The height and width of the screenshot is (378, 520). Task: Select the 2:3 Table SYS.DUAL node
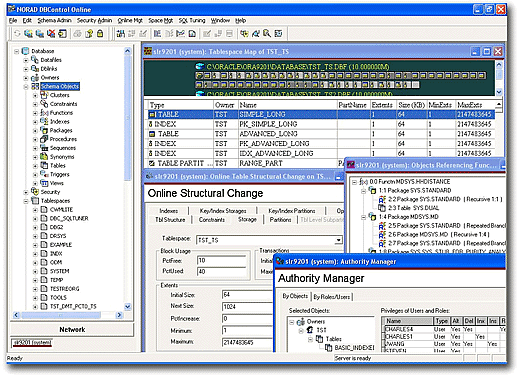[x=413, y=208]
